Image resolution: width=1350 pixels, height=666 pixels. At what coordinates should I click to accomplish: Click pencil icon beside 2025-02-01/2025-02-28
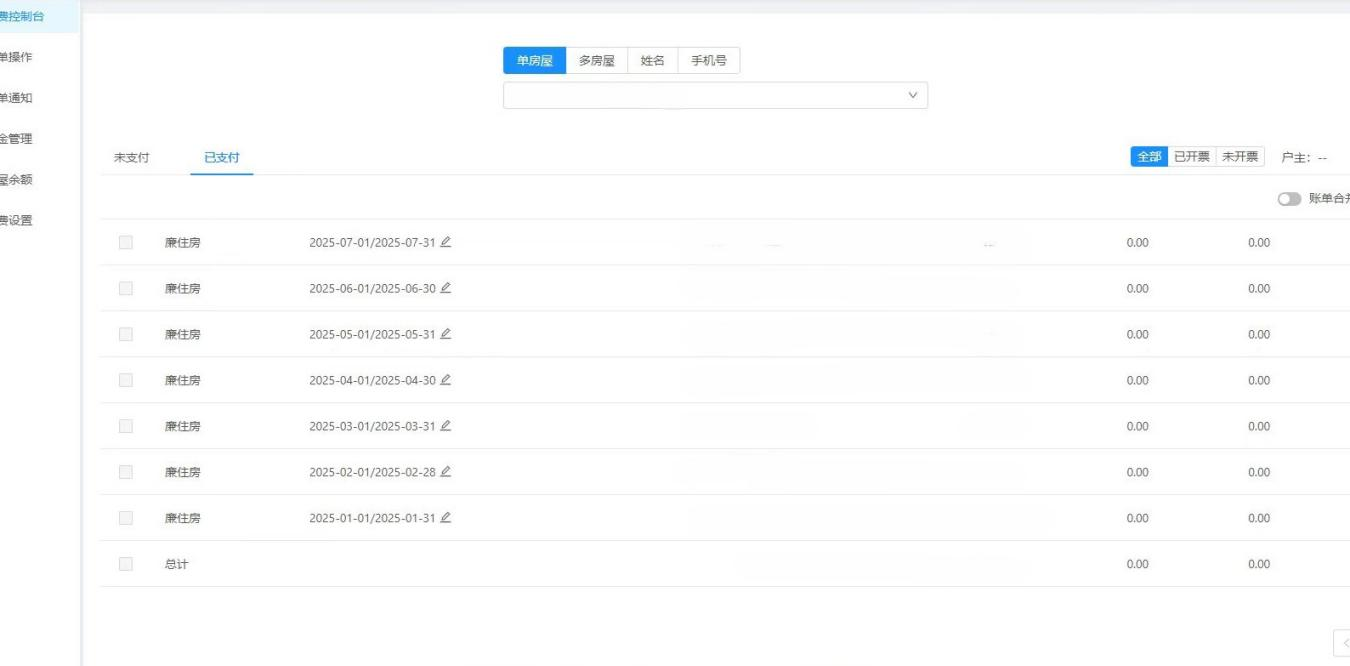446,472
